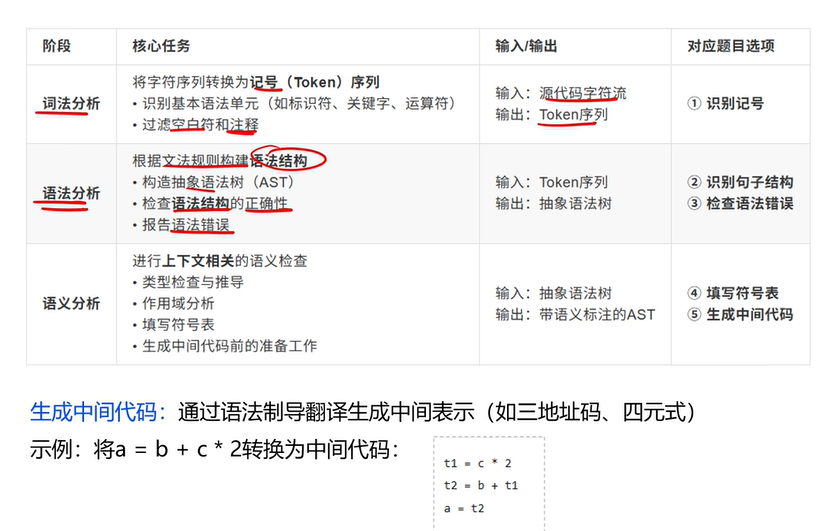Click the text 输出：带语义标注的AST

pyautogui.click(x=575, y=314)
